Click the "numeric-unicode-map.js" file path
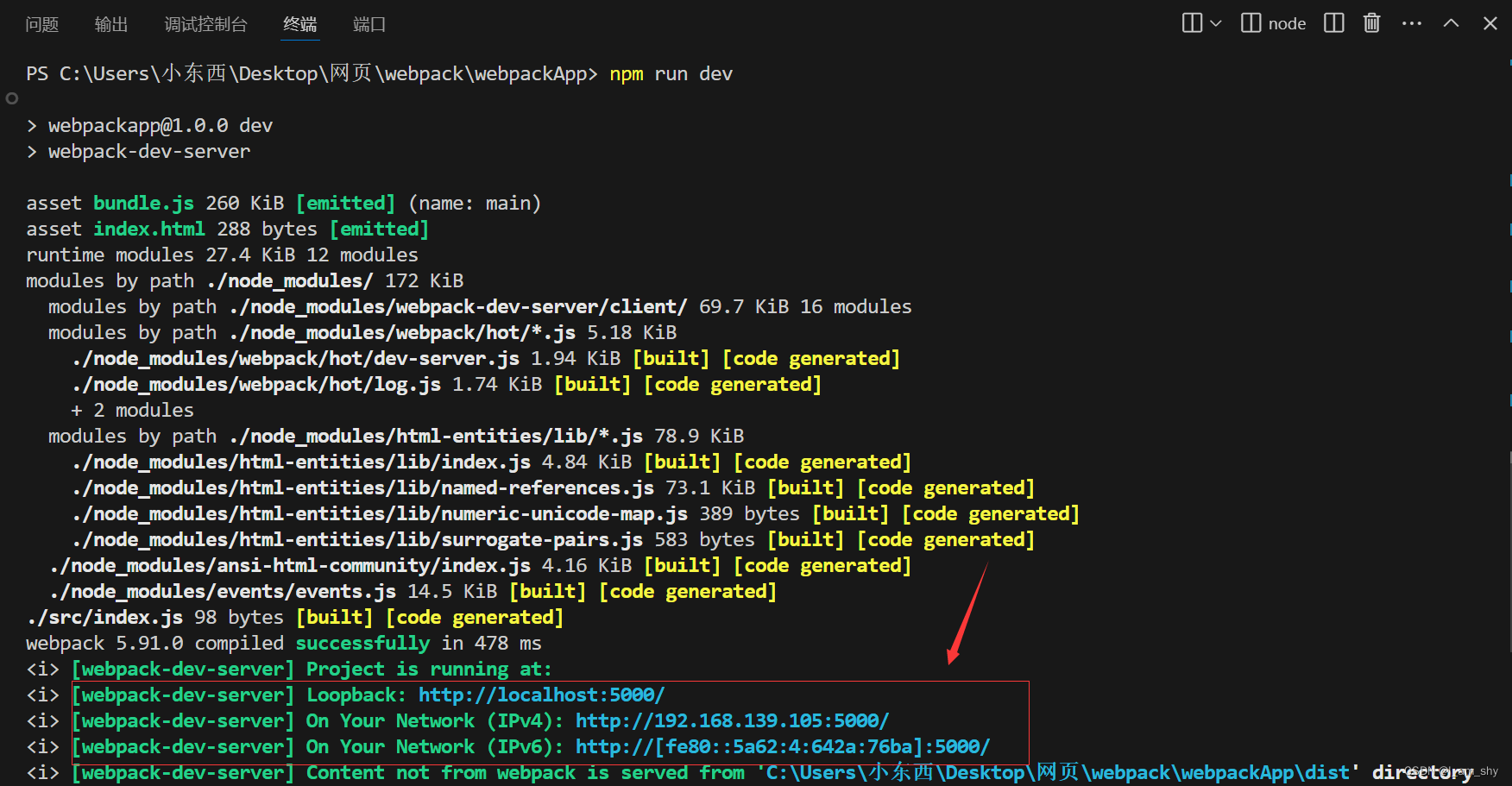Image resolution: width=1512 pixels, height=786 pixels. tap(380, 514)
